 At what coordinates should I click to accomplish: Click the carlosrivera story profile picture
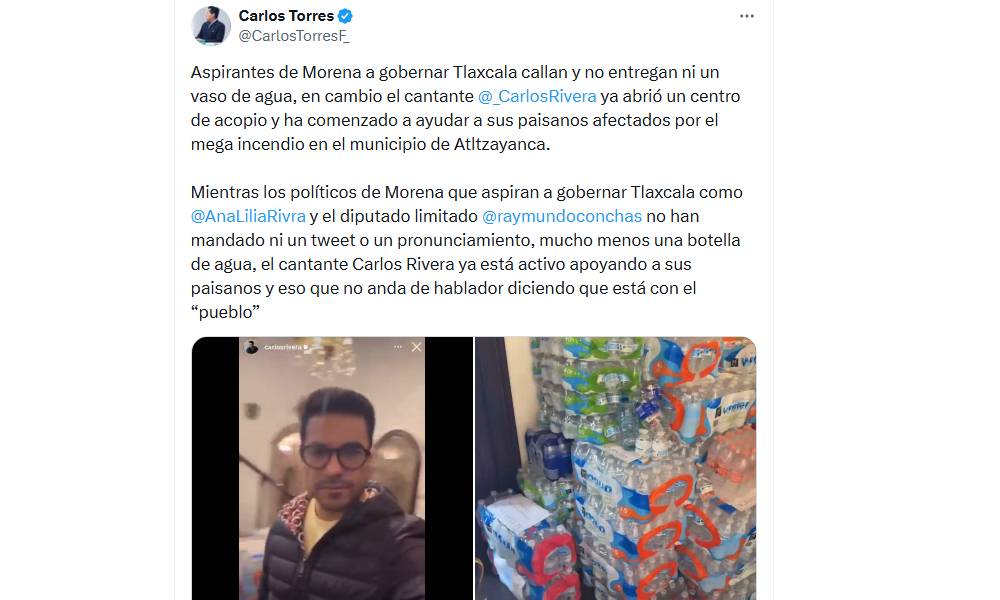(251, 347)
